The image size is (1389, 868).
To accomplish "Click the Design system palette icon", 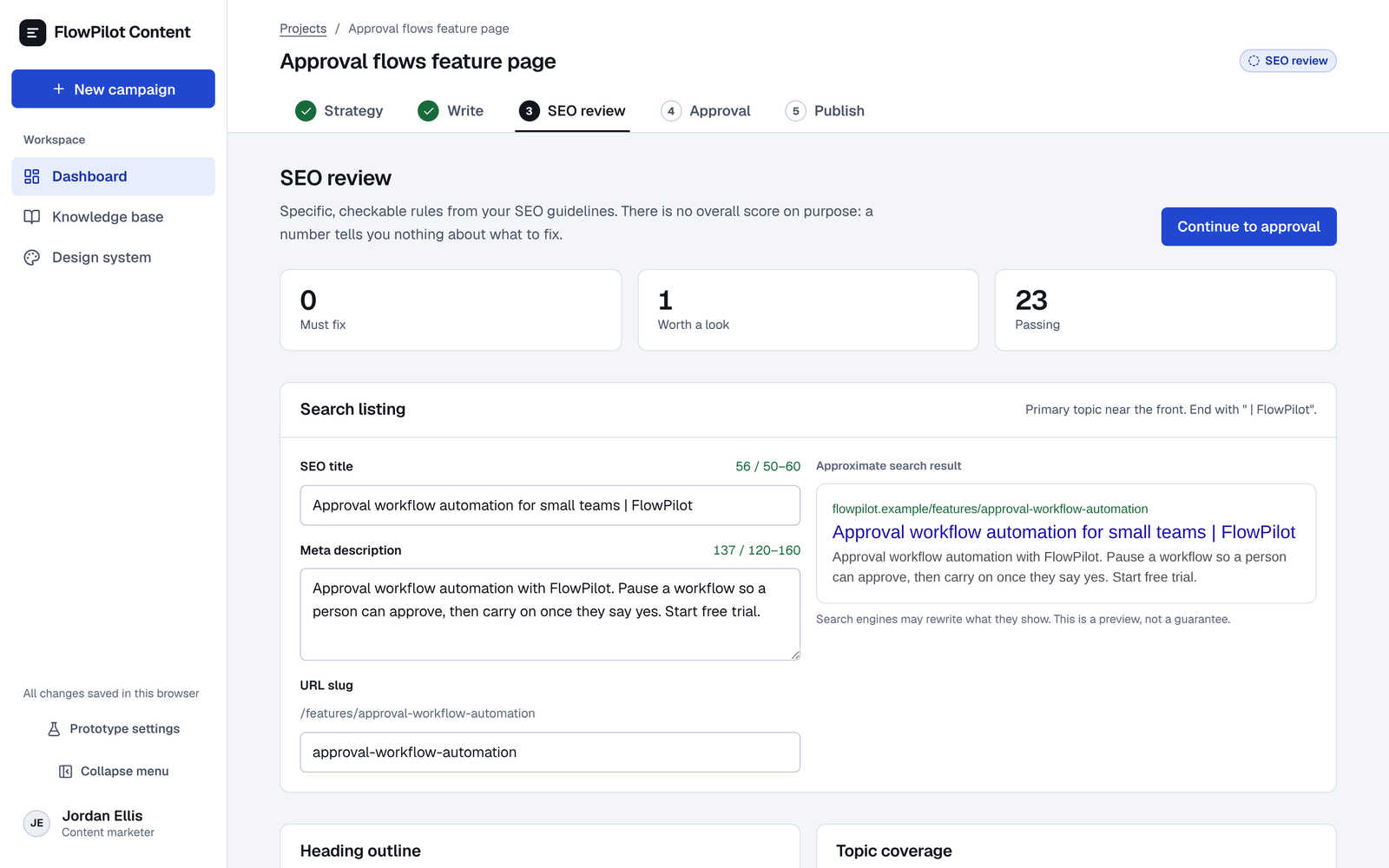I will tap(32, 258).
